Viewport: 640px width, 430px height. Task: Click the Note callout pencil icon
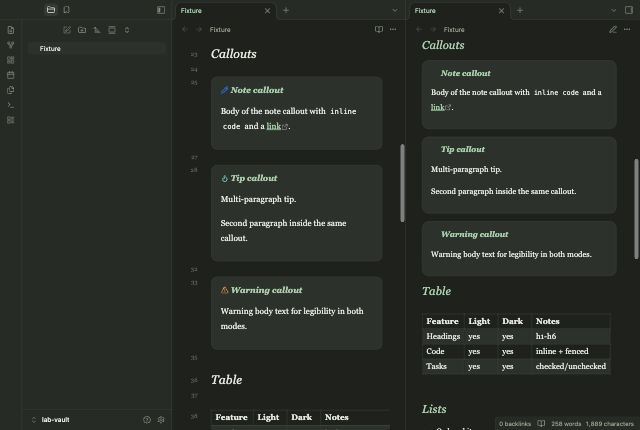pyautogui.click(x=224, y=90)
